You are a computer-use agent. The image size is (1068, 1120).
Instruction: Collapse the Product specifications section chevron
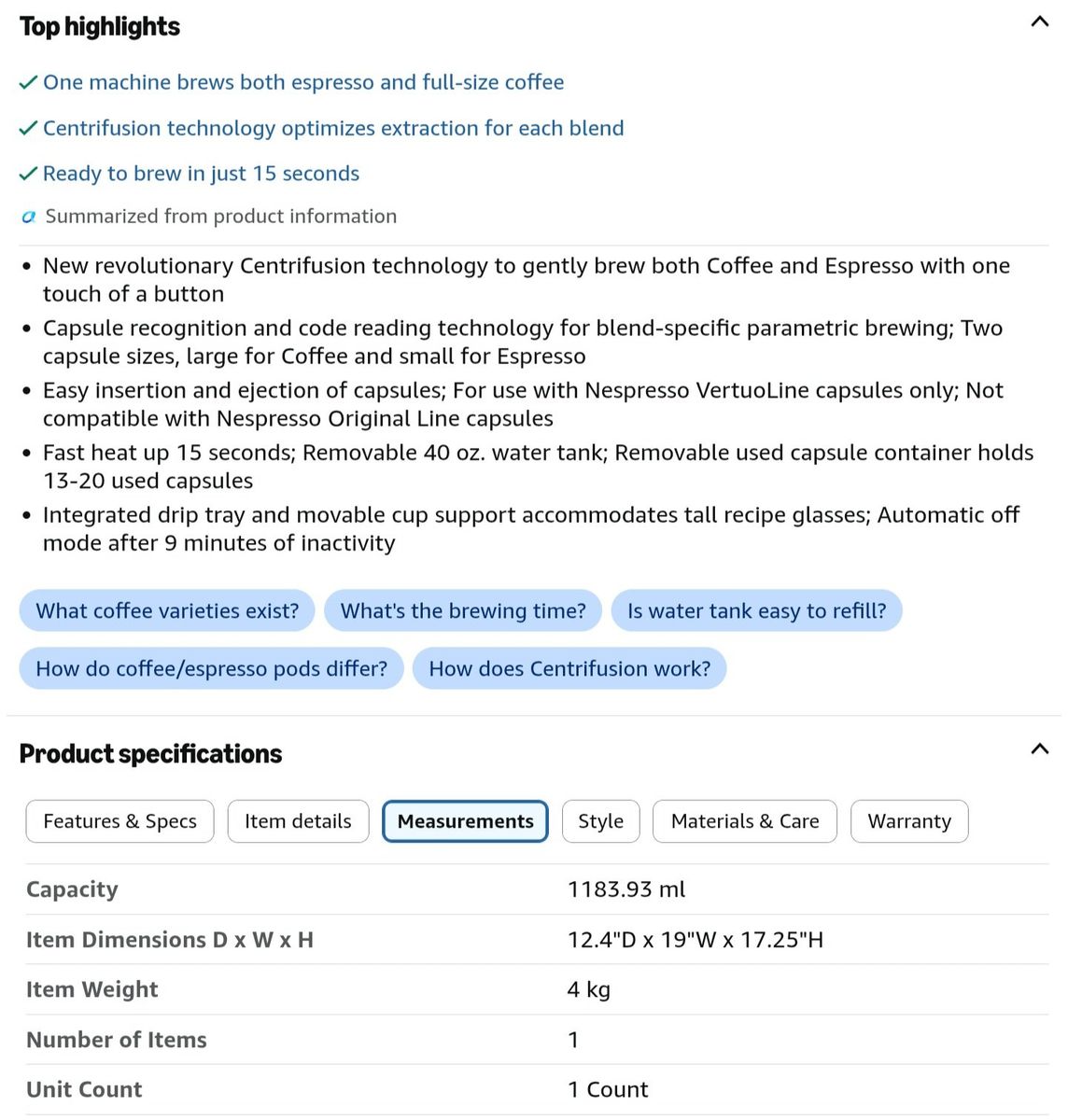pyautogui.click(x=1039, y=749)
